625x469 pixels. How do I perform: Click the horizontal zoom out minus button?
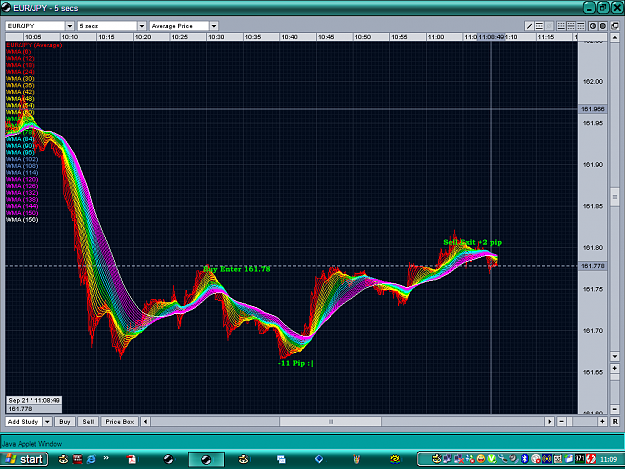(561, 422)
